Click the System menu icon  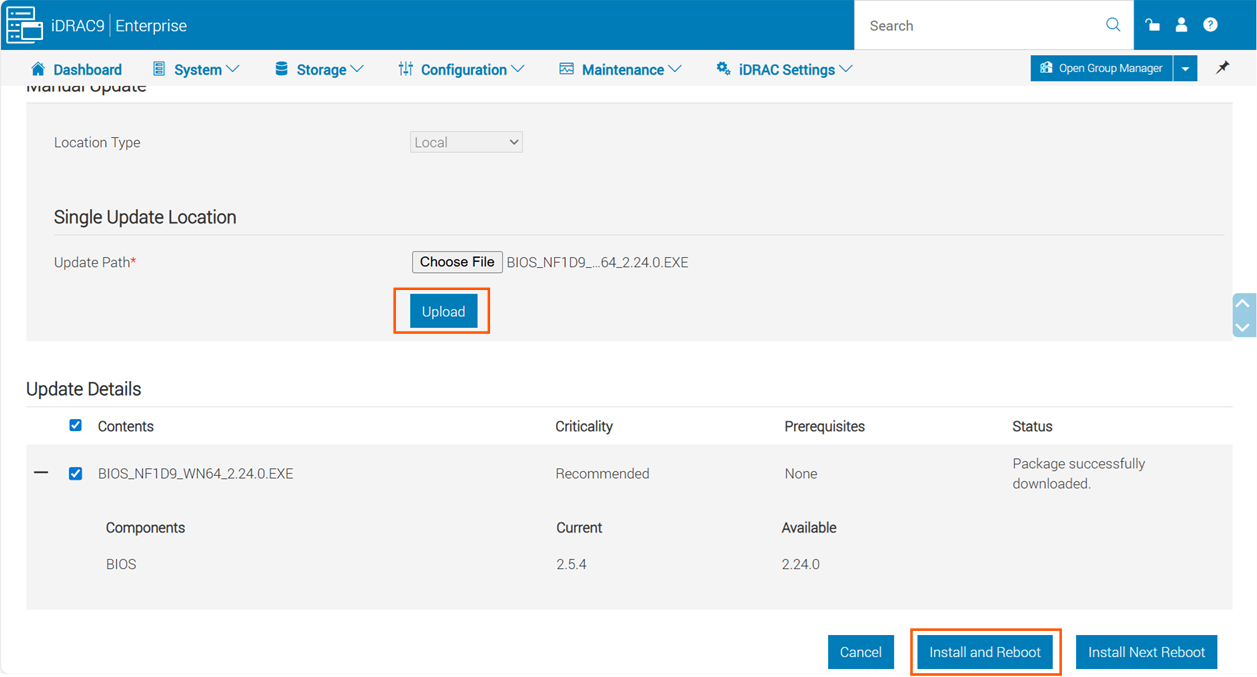click(x=159, y=69)
